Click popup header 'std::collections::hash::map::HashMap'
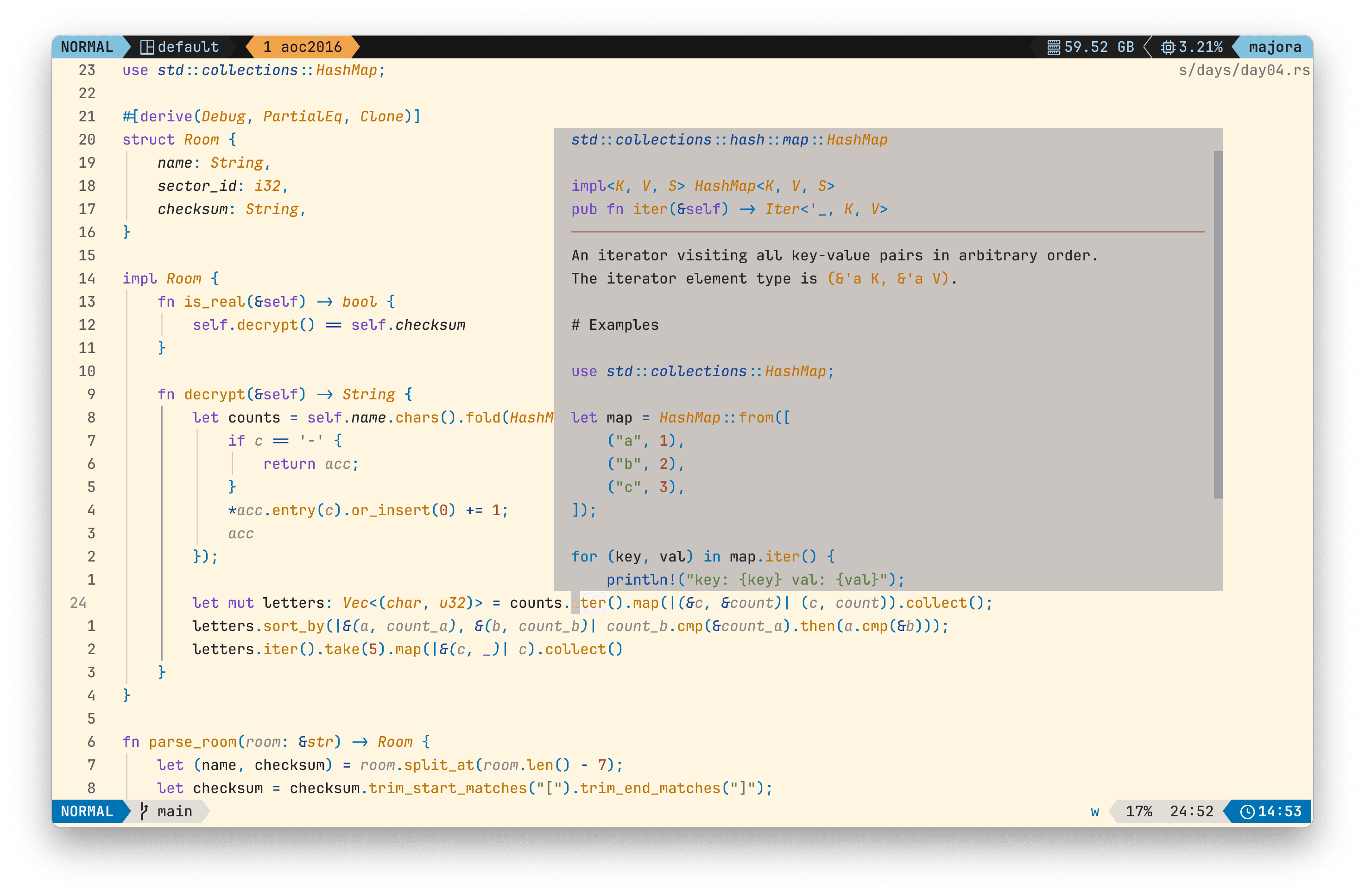1365x896 pixels. [x=729, y=139]
